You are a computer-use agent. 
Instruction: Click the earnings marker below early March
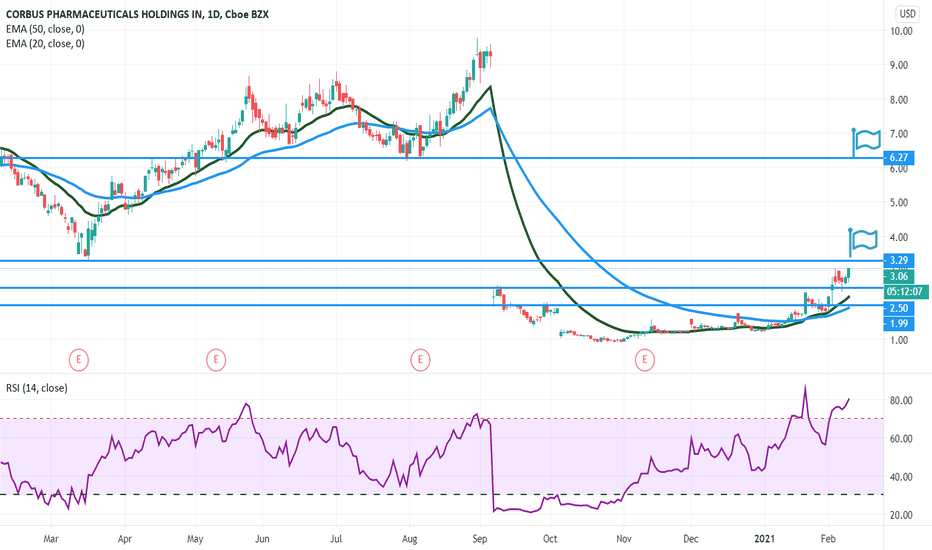(x=78, y=360)
